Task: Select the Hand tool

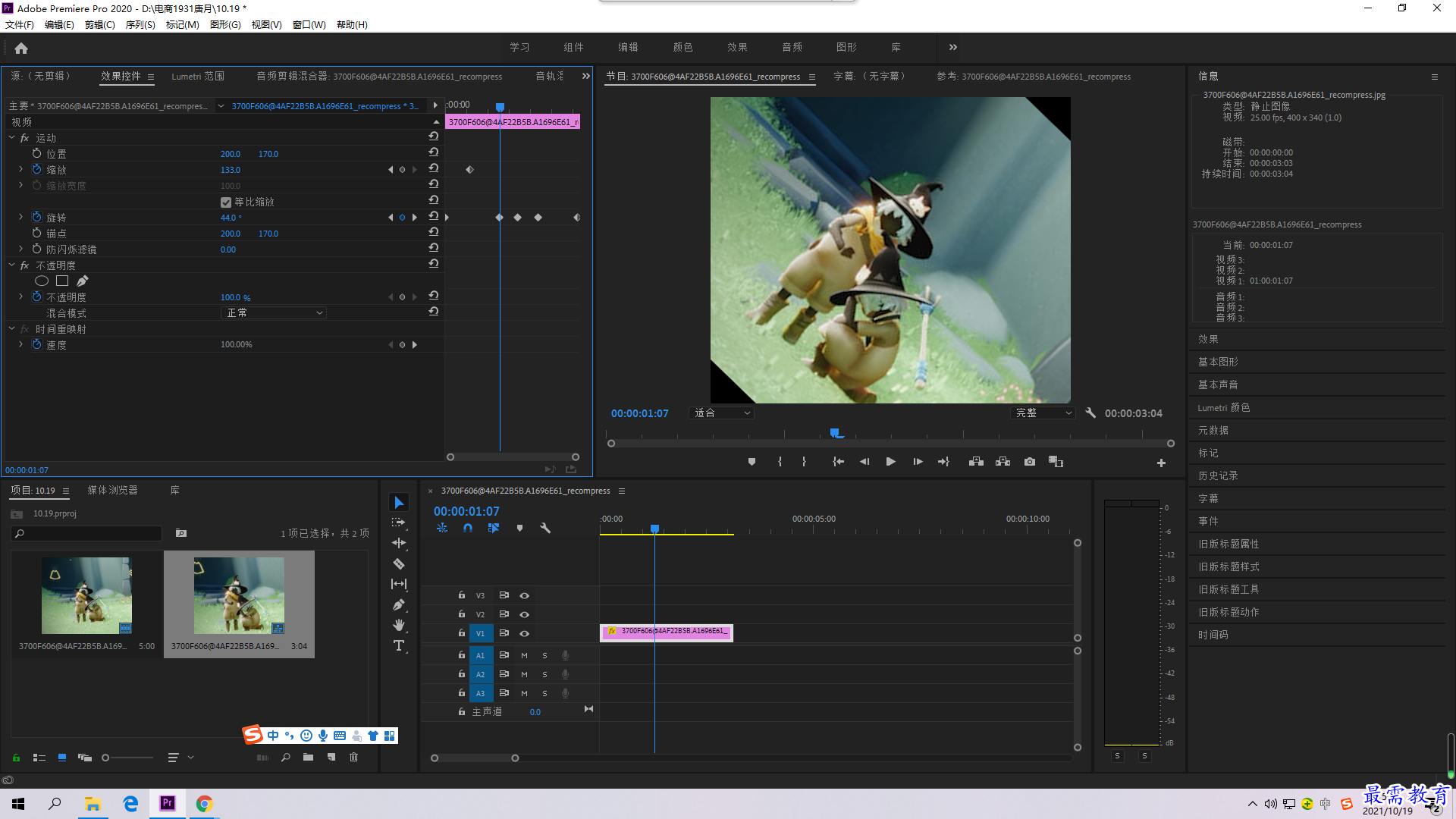Action: (399, 625)
